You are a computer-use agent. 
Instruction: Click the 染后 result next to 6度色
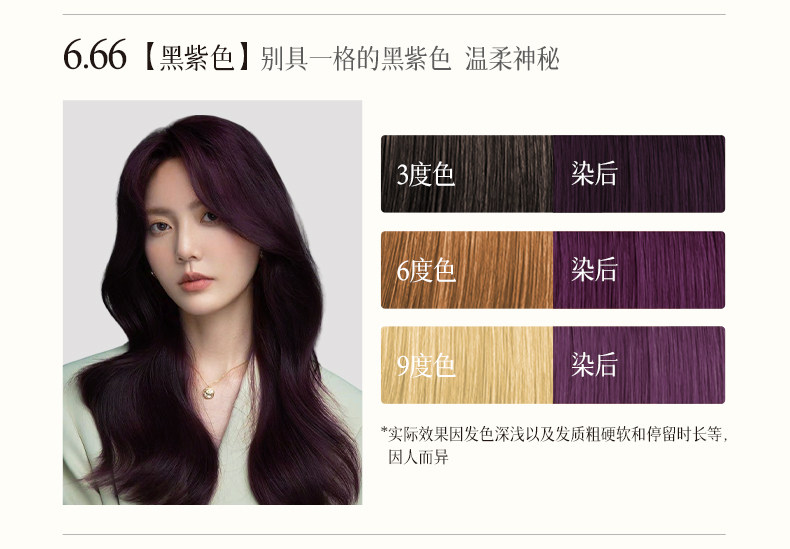tap(639, 270)
